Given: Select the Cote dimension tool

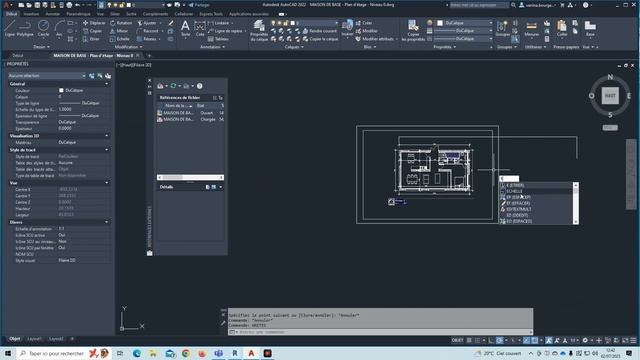Looking at the screenshot, I should [x=200, y=29].
